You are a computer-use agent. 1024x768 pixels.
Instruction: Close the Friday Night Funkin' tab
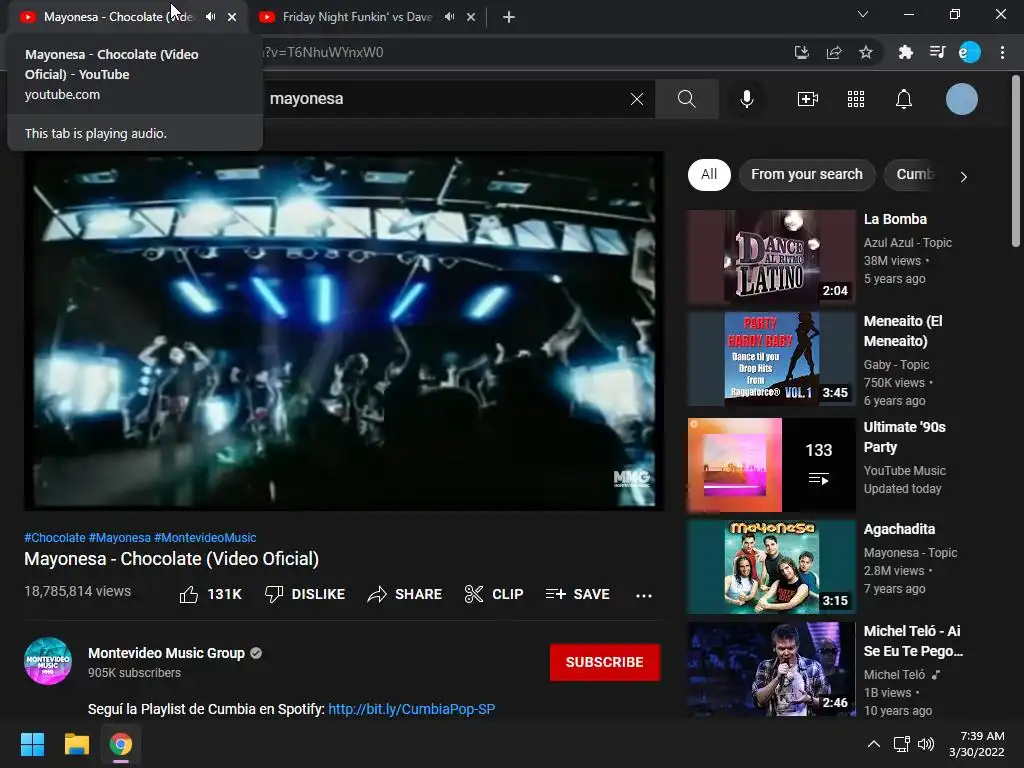pyautogui.click(x=471, y=17)
